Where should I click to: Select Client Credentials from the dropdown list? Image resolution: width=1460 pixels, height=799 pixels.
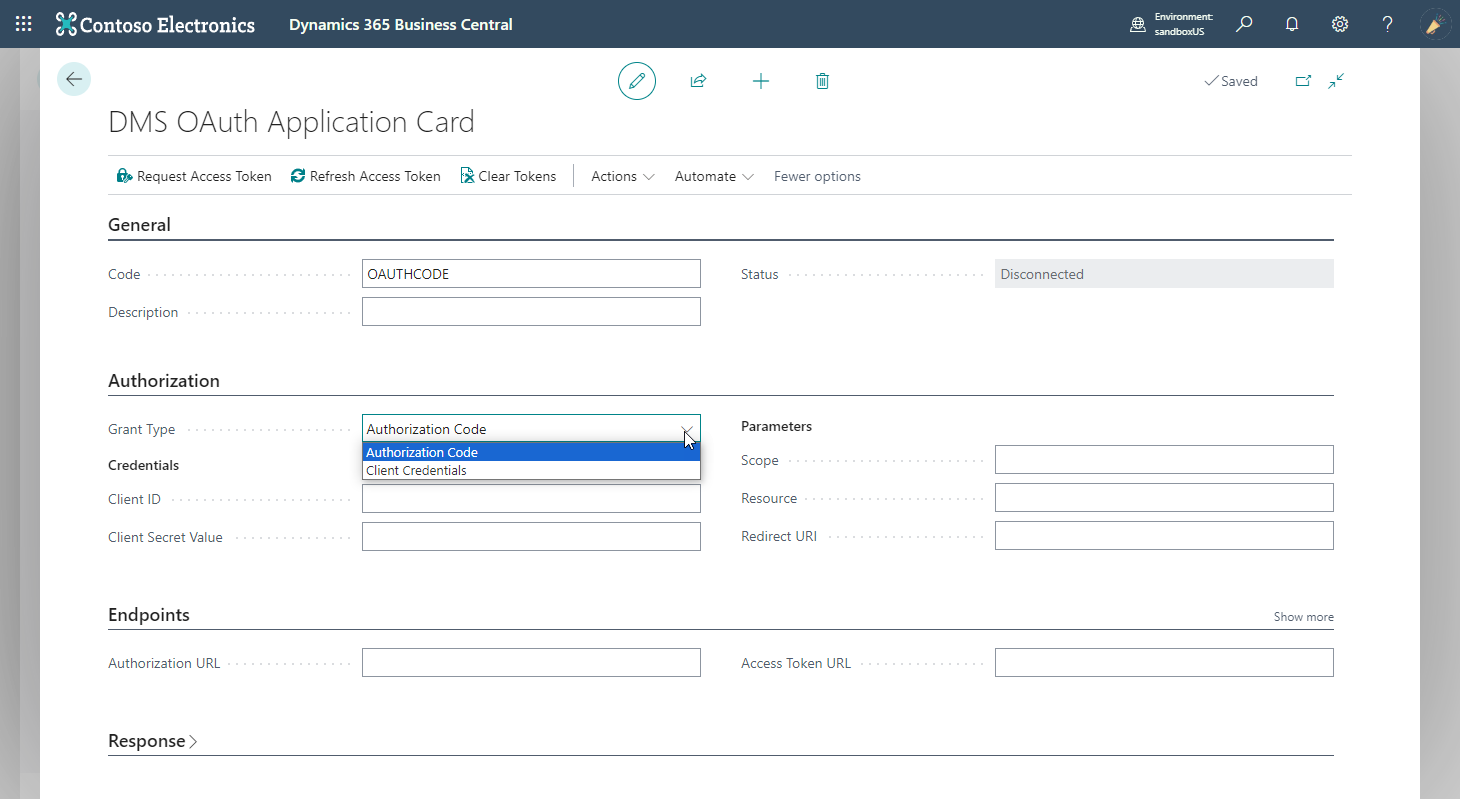tap(416, 470)
